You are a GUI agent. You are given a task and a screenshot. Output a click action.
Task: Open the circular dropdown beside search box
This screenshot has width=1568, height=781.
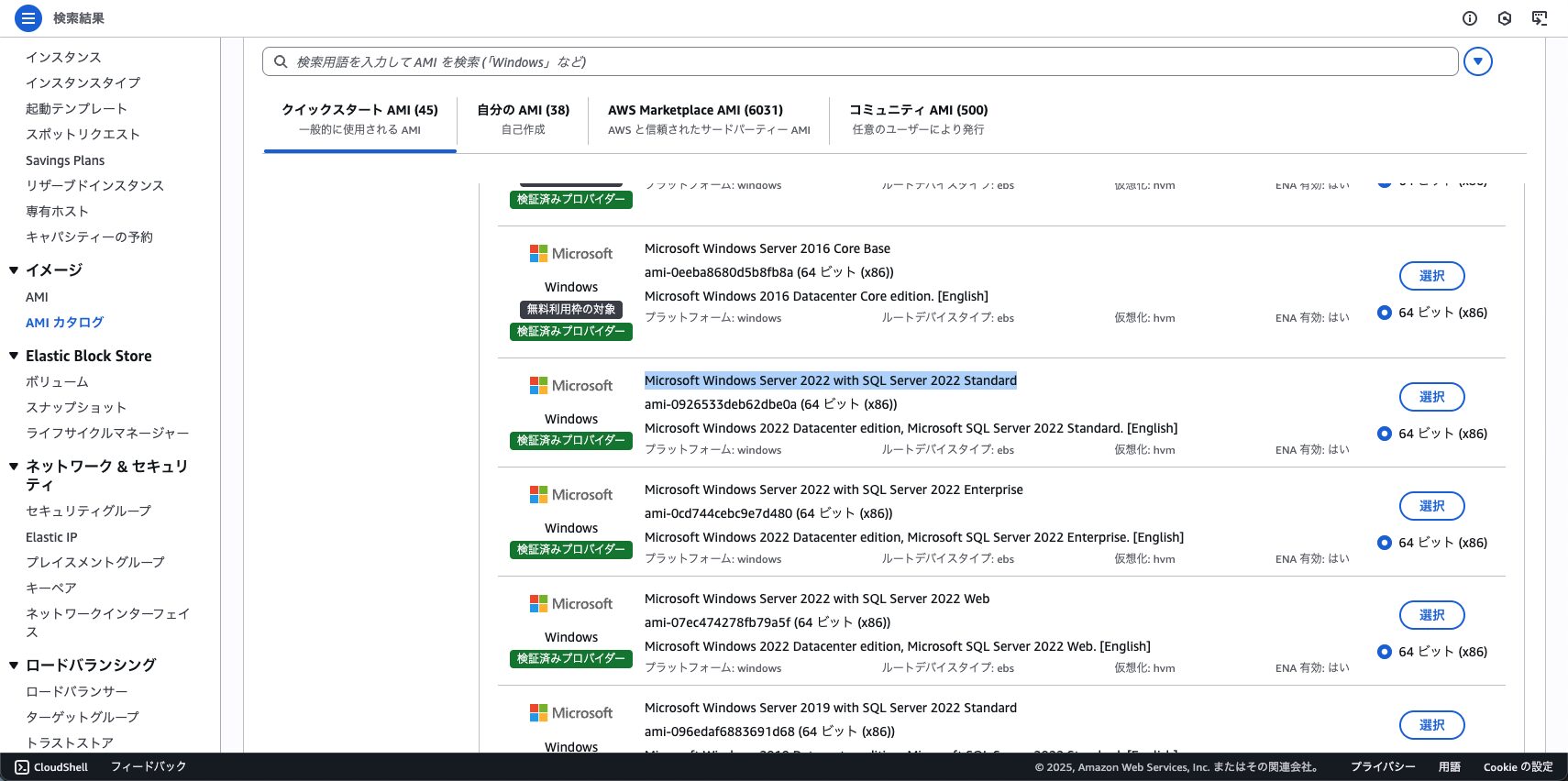point(1478,61)
